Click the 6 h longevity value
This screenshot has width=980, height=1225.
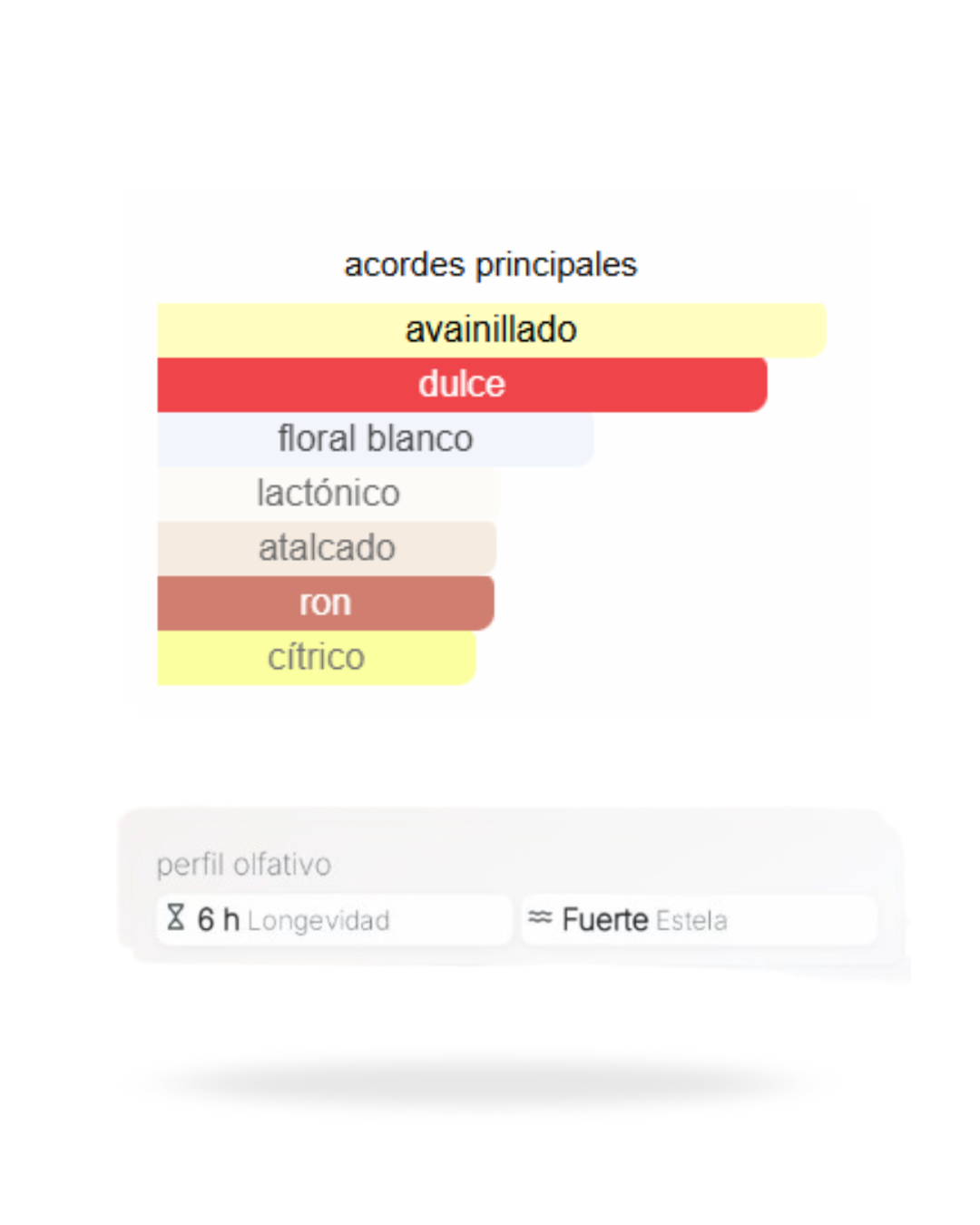[x=219, y=919]
